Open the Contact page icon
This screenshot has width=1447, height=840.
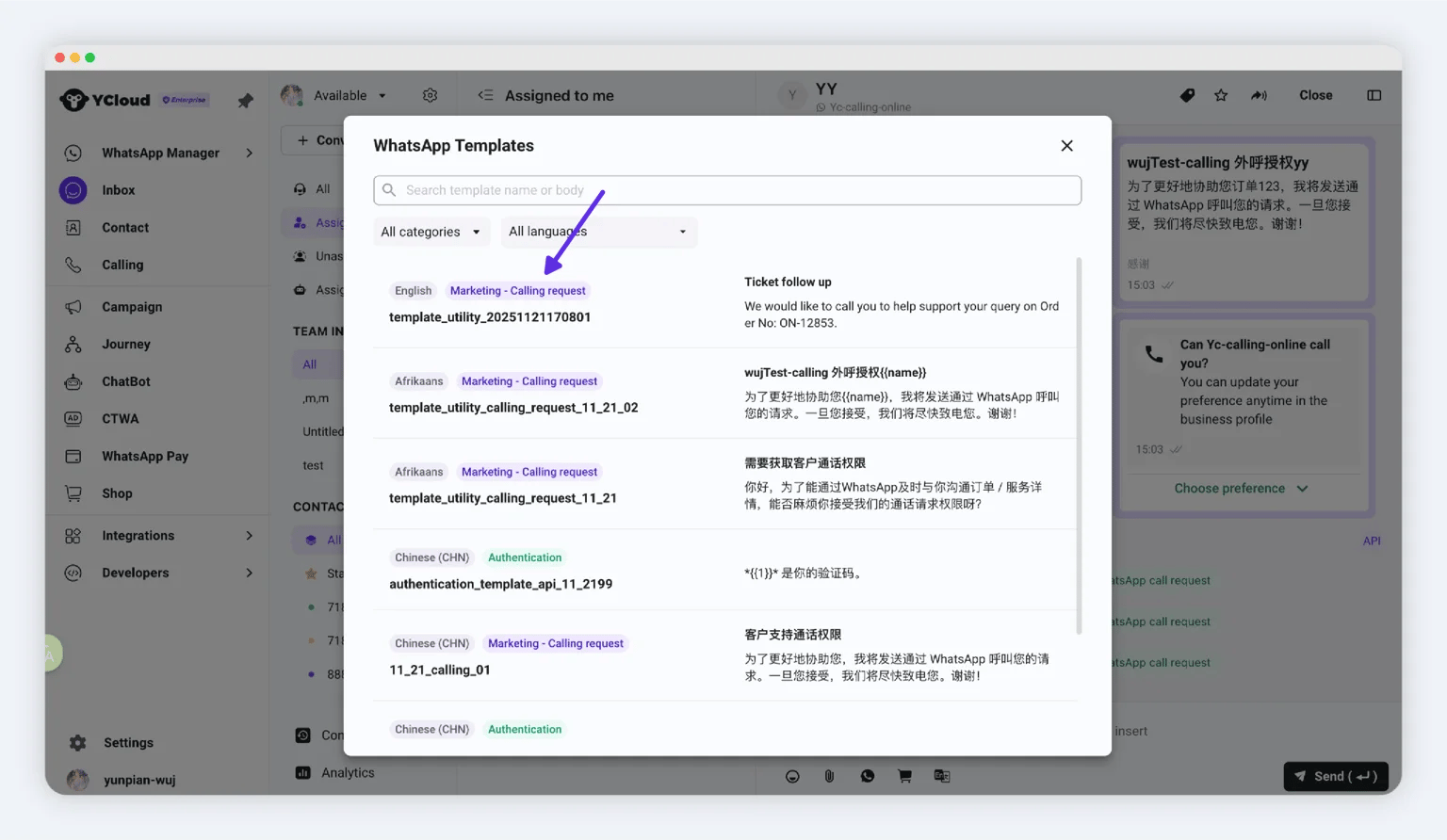point(73,228)
